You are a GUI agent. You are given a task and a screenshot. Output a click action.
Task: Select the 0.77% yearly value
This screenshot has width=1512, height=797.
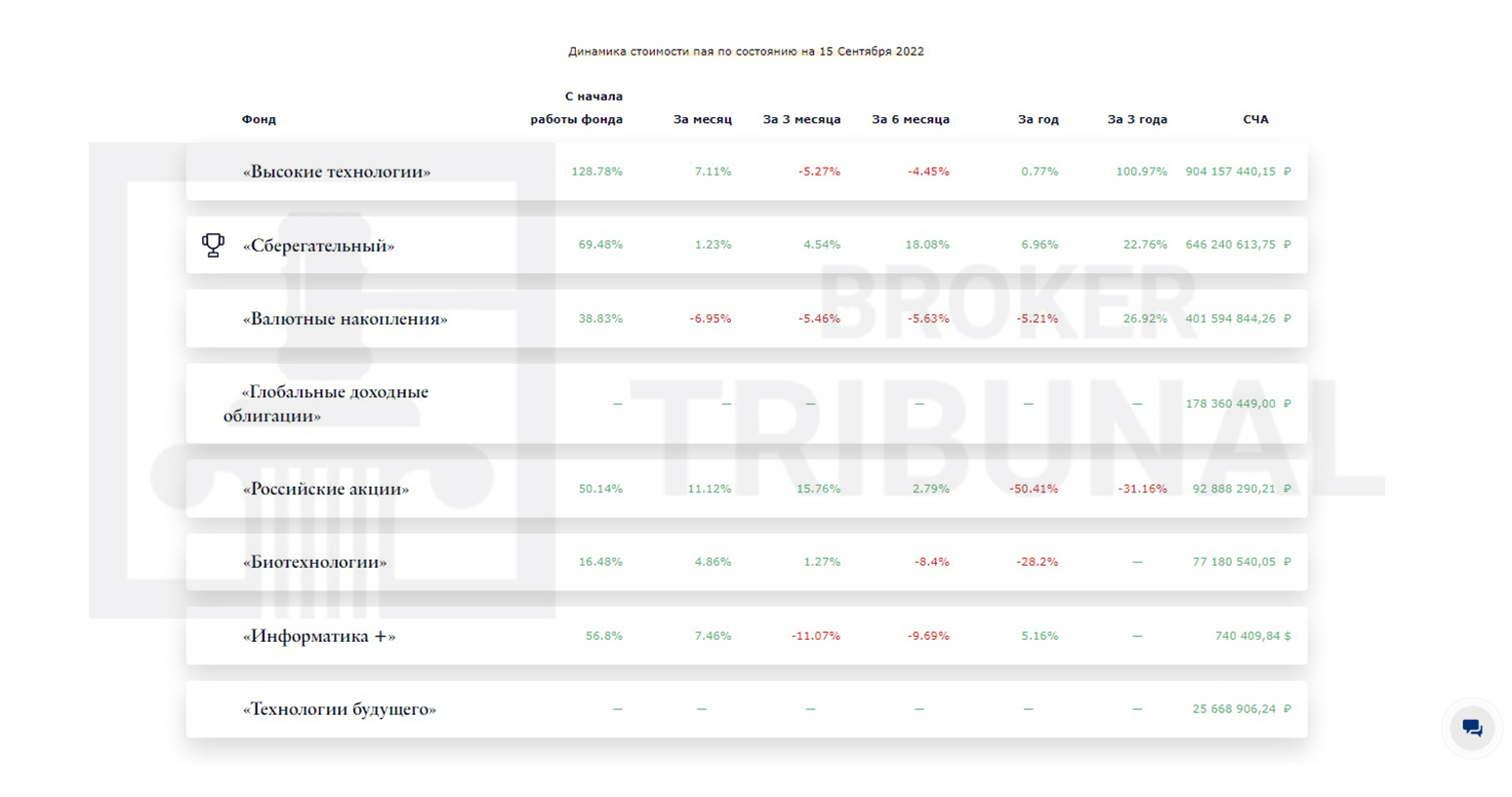point(1040,172)
